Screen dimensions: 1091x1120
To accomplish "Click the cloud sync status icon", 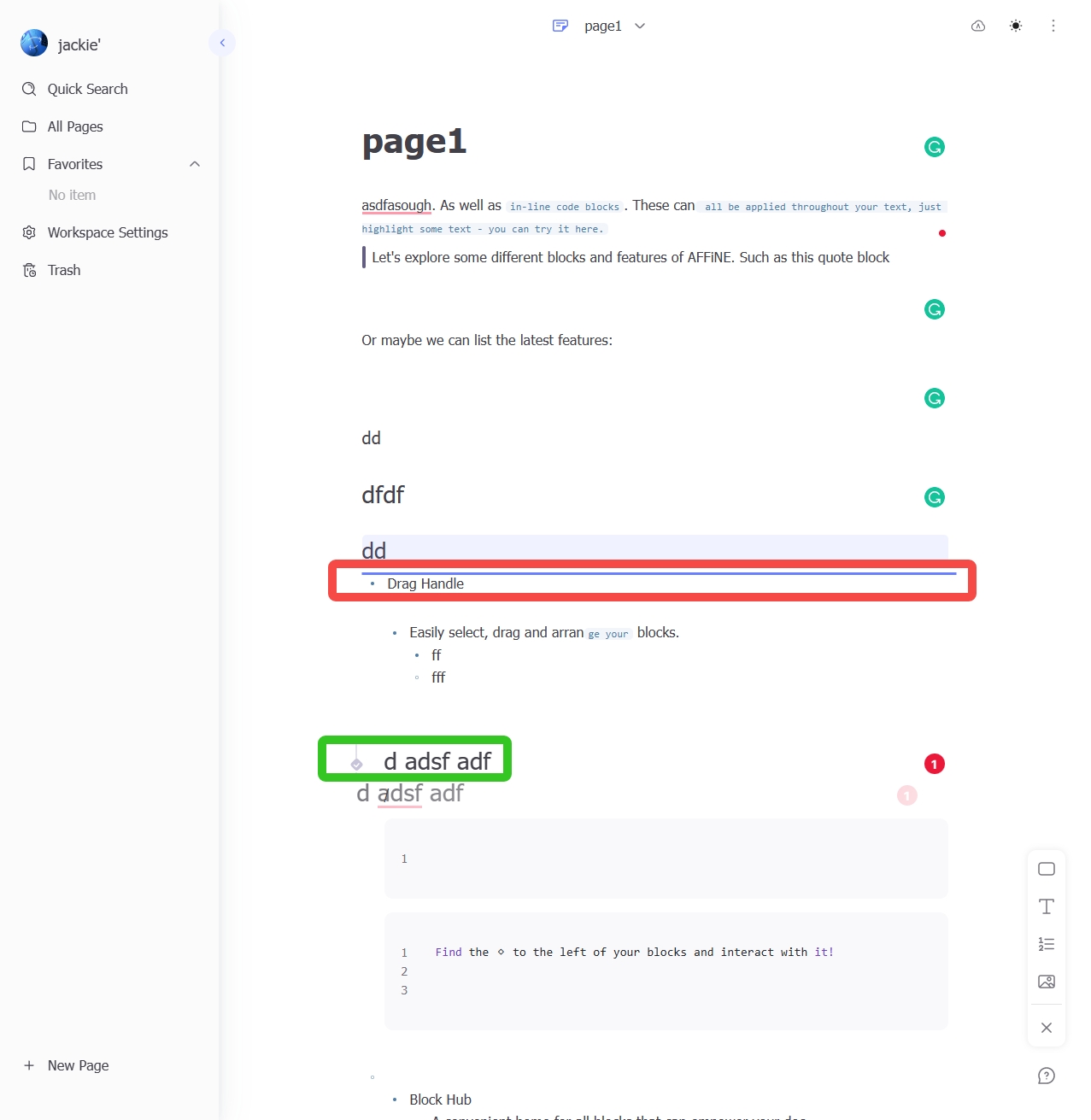I will 978,26.
